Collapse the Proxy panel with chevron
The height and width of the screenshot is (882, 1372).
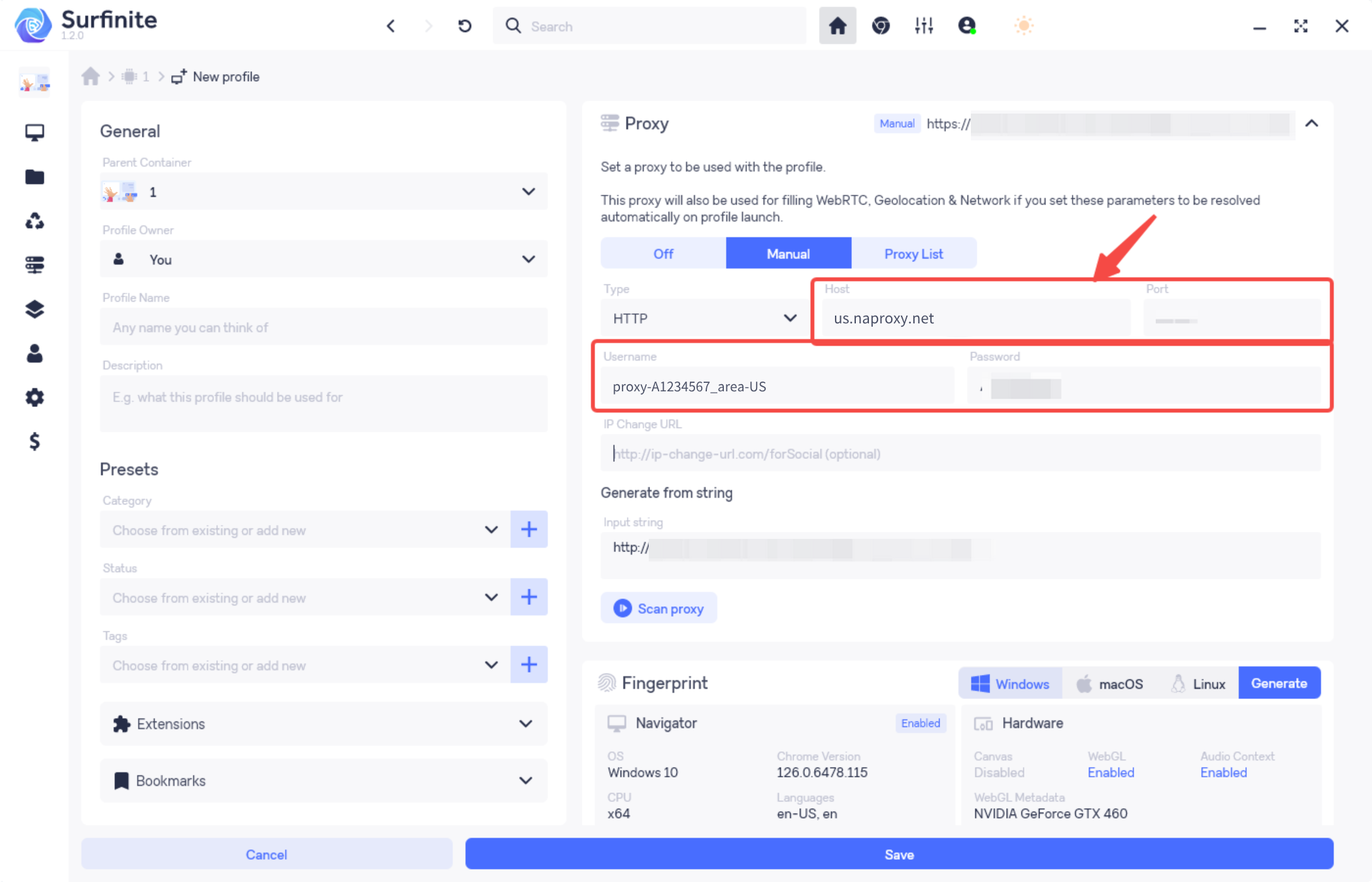click(1311, 123)
